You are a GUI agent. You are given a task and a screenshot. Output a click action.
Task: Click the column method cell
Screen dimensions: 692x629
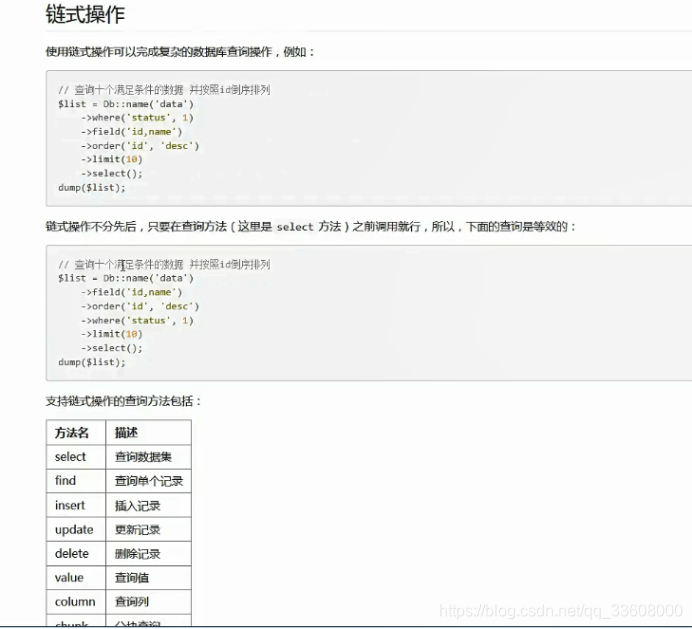coord(76,602)
